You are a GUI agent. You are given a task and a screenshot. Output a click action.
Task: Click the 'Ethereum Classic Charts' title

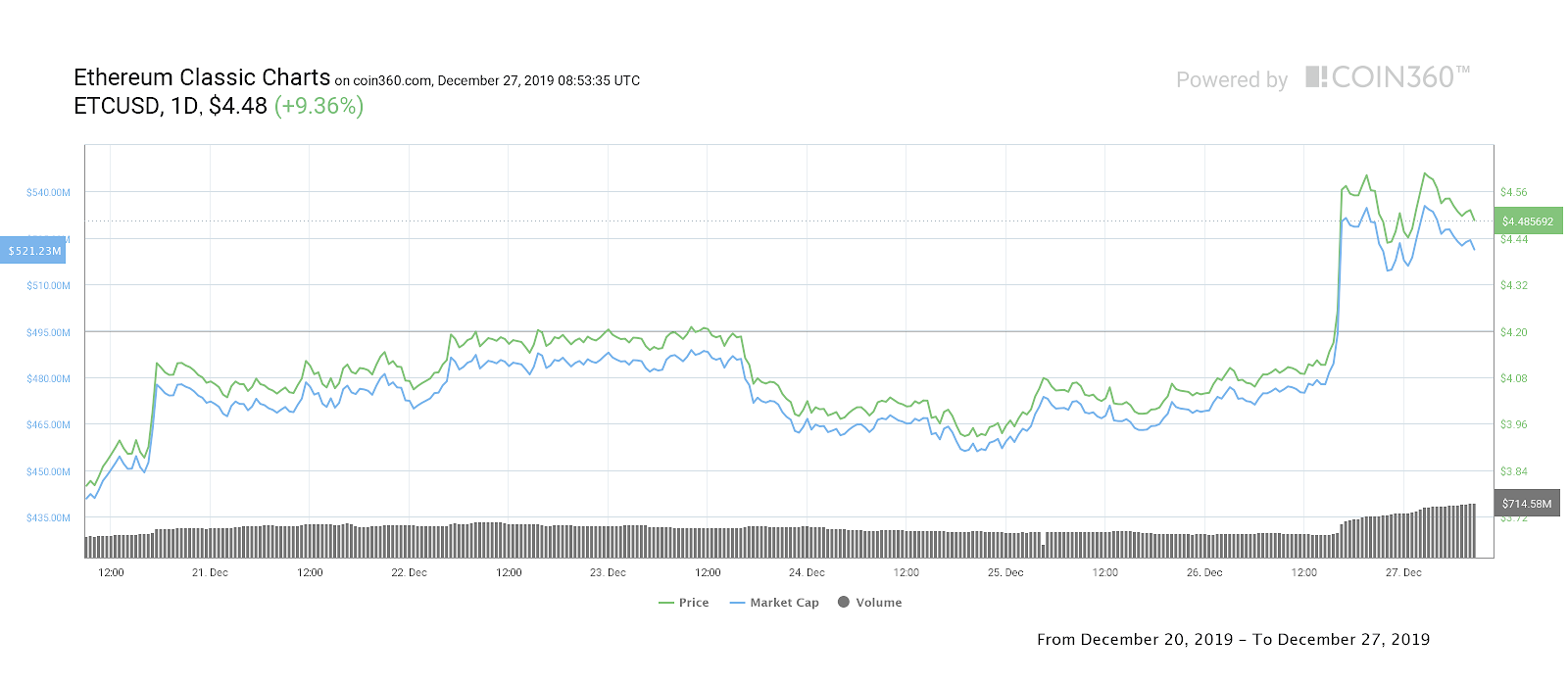click(x=202, y=77)
